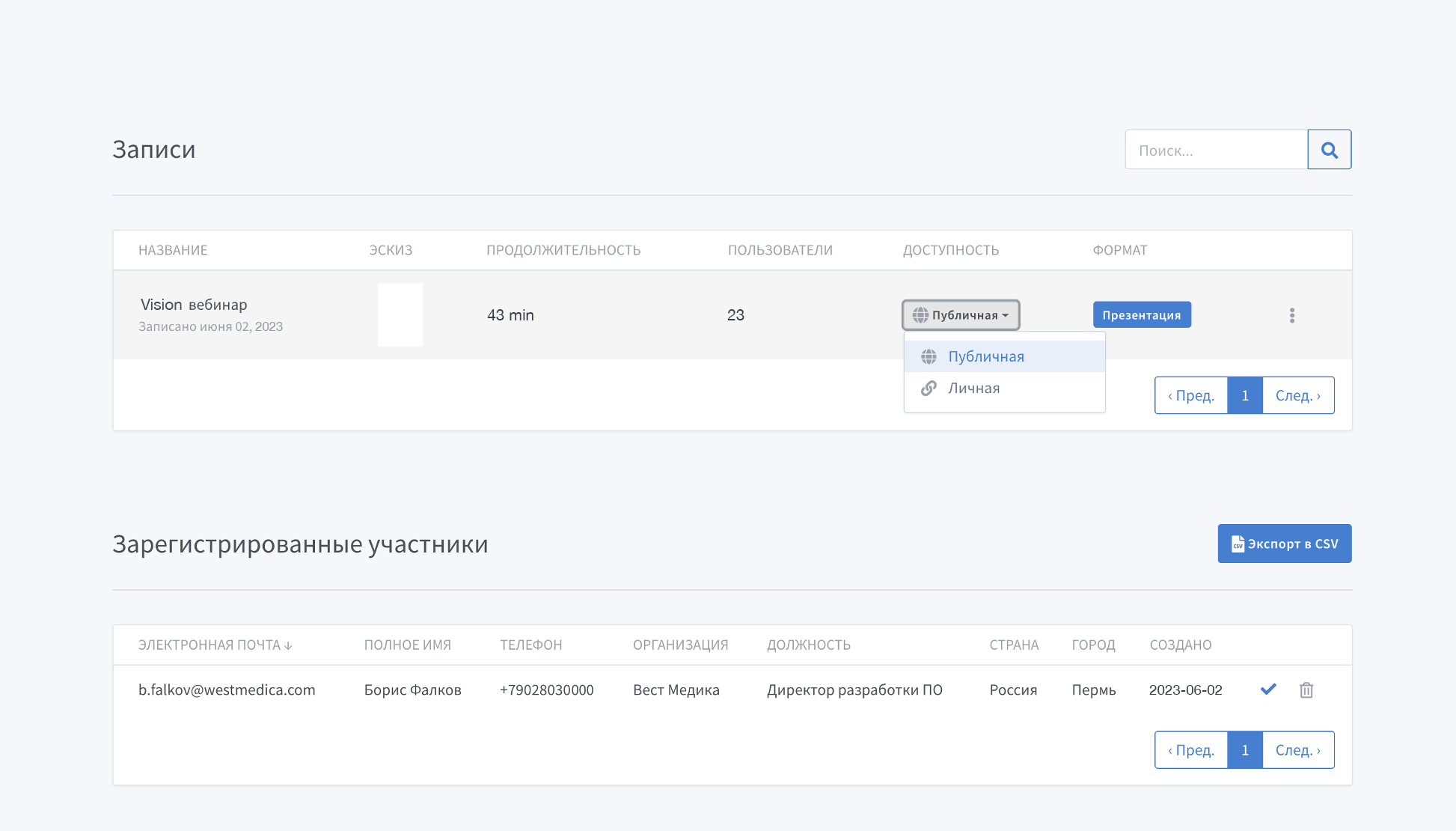The height and width of the screenshot is (831, 1456).
Task: Go to previous page in Записи pagination
Action: tap(1191, 395)
